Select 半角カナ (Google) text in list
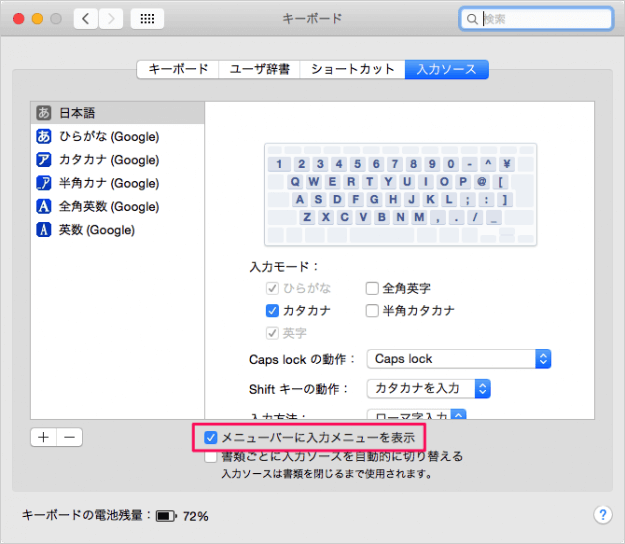Viewport: 625px width, 544px height. click(109, 183)
